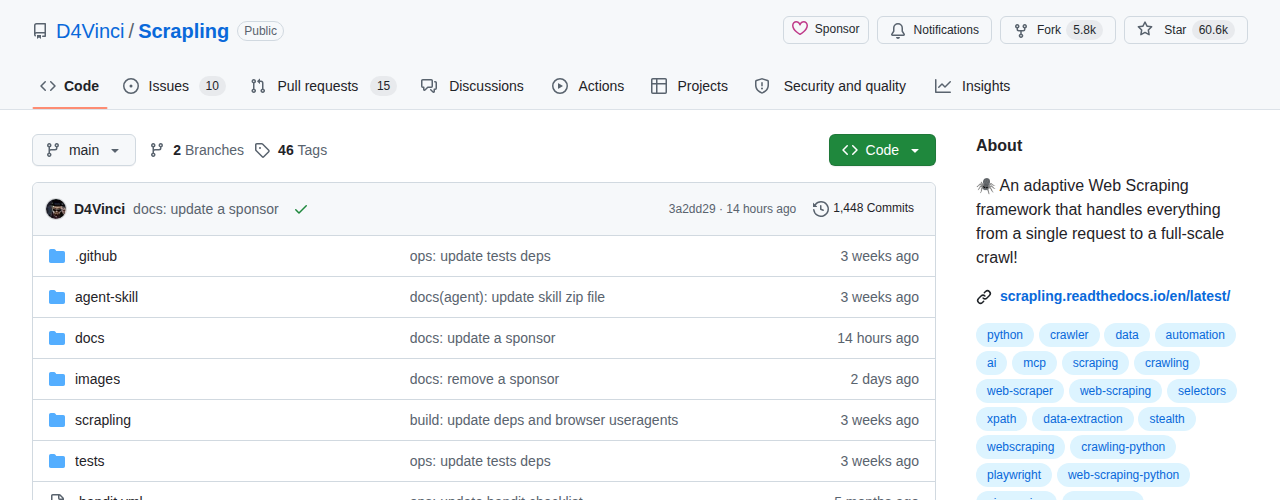Click folder icon next to scrapling
The width and height of the screenshot is (1280, 500).
pos(57,420)
